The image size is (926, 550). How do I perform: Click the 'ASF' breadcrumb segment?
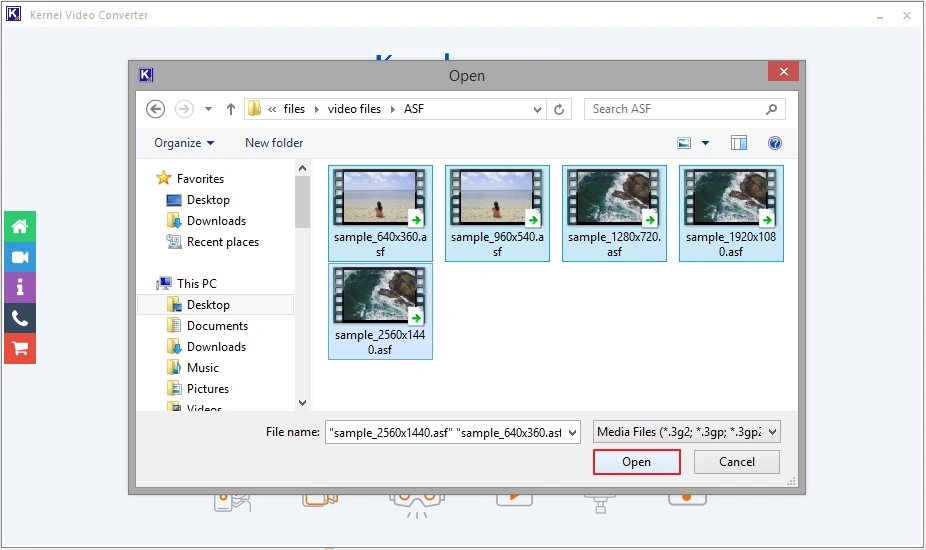[x=414, y=109]
